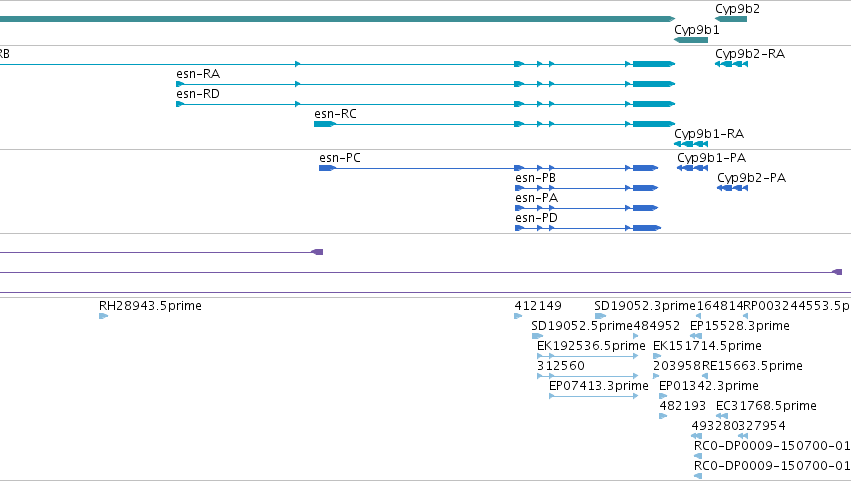Screen dimensions: 851x481
Task: Click the RE15663.5prime EST label
Action: (752, 366)
